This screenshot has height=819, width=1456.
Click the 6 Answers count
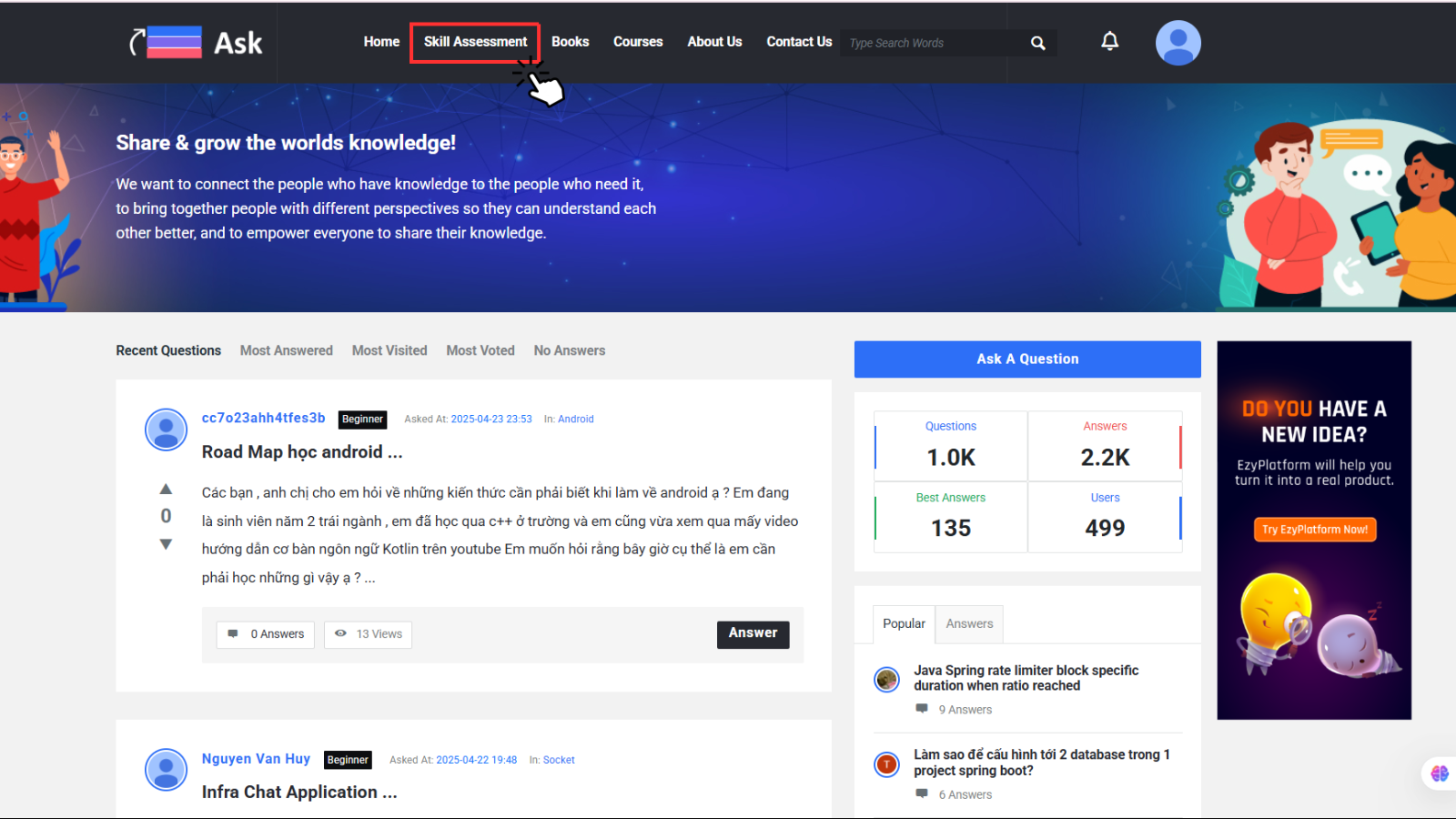click(965, 794)
